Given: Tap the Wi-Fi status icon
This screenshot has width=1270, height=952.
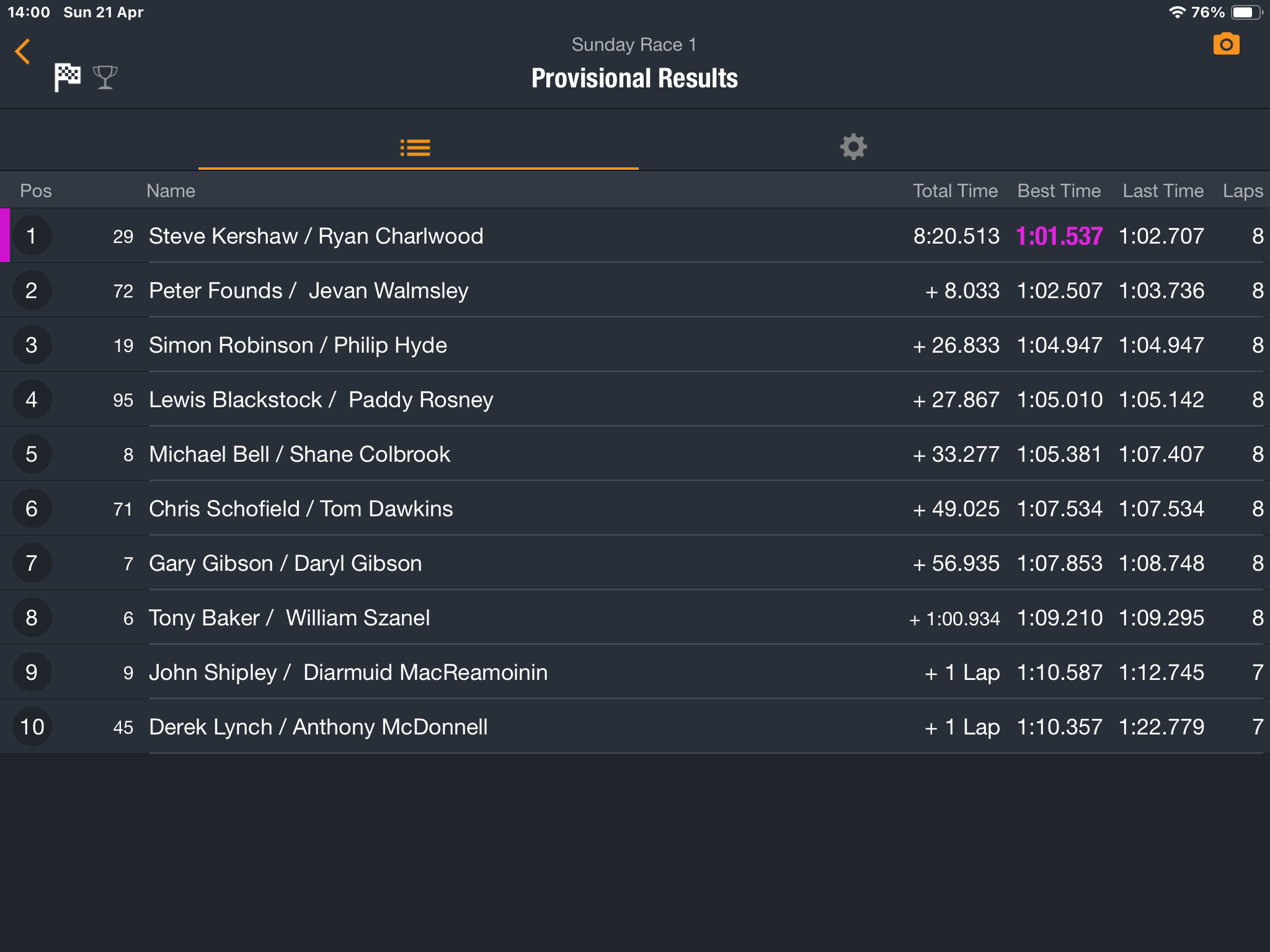Looking at the screenshot, I should tap(1176, 12).
